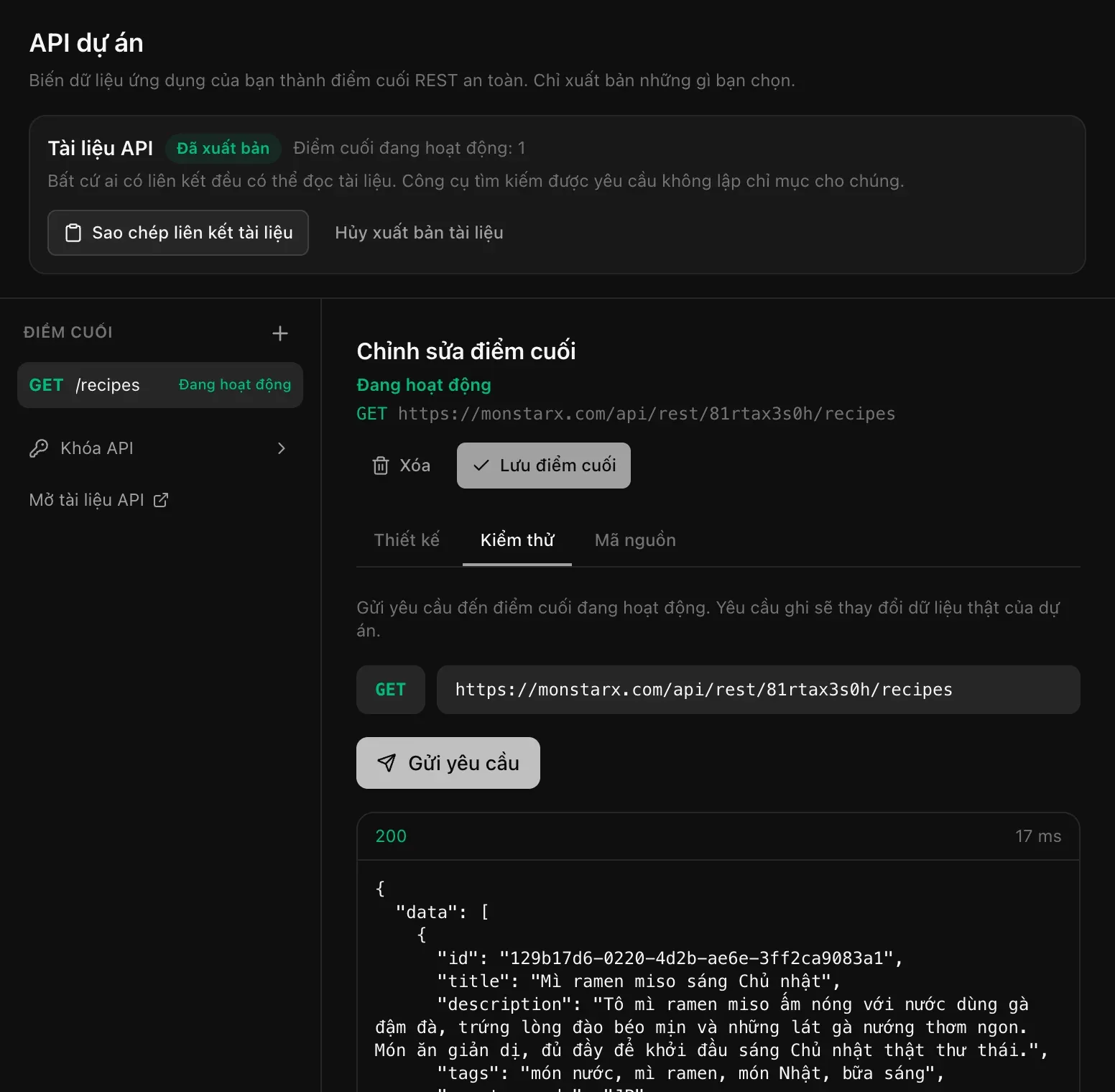
Task: Click the key icon beside Khóa API
Action: pyautogui.click(x=39, y=448)
